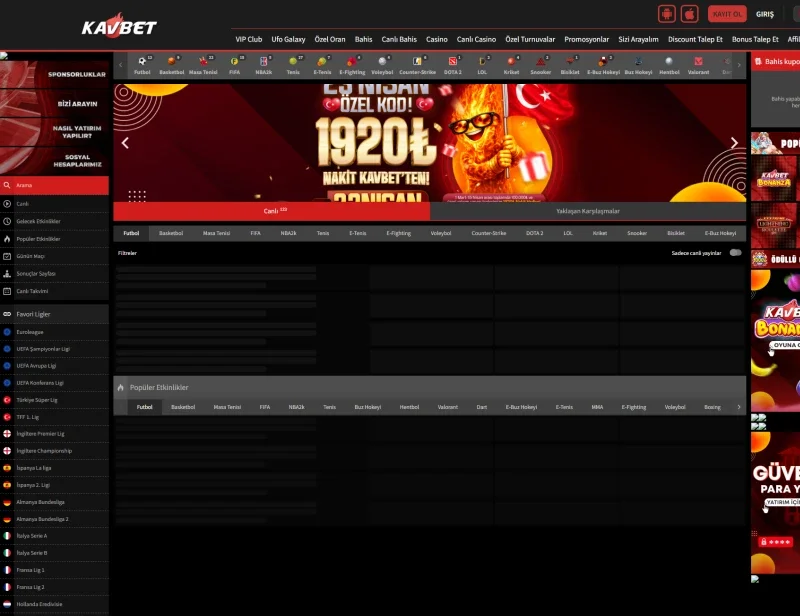The width and height of the screenshot is (800, 616).
Task: Select the E-Tenis icon in top strip
Action: point(322,61)
